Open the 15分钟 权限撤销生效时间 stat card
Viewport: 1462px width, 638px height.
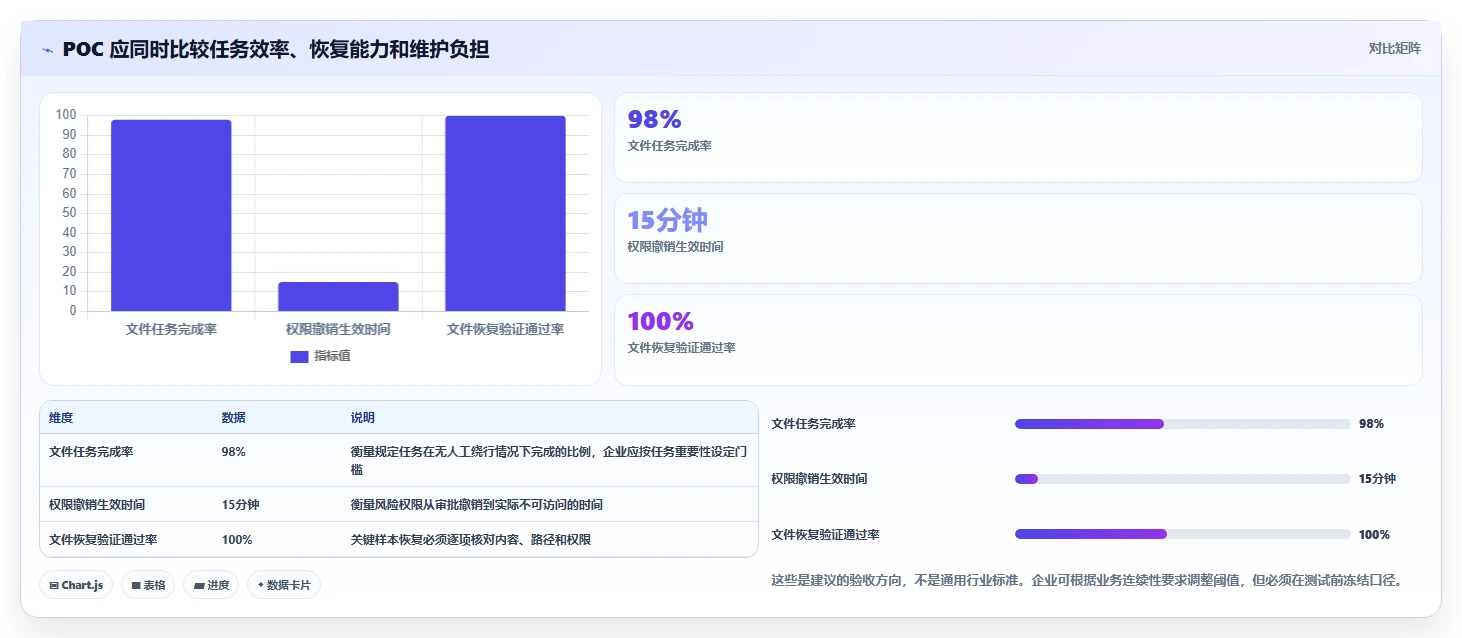[x=1018, y=238]
